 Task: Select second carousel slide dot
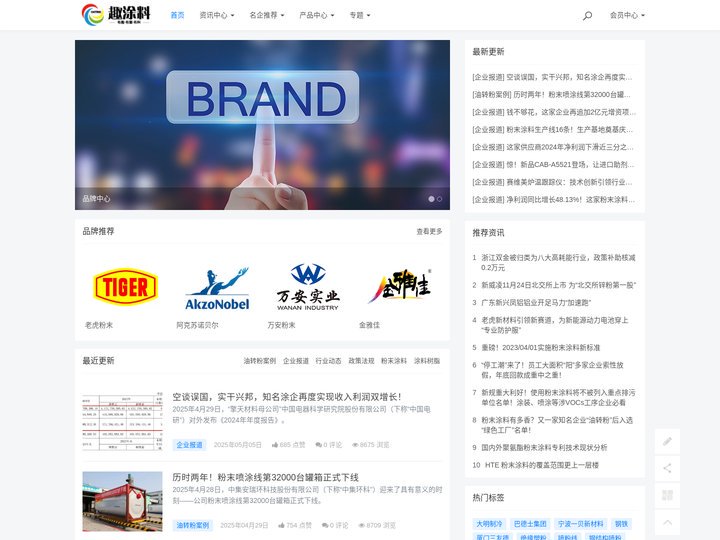point(439,199)
